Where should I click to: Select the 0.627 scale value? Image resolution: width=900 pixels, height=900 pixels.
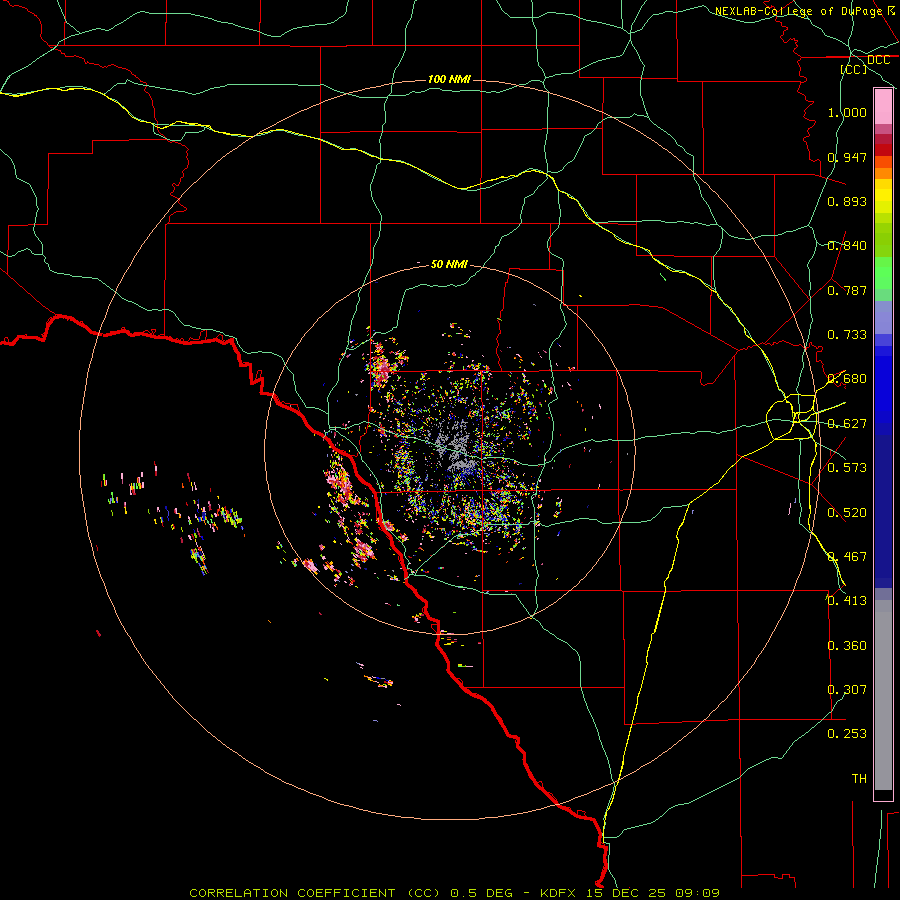coord(847,424)
